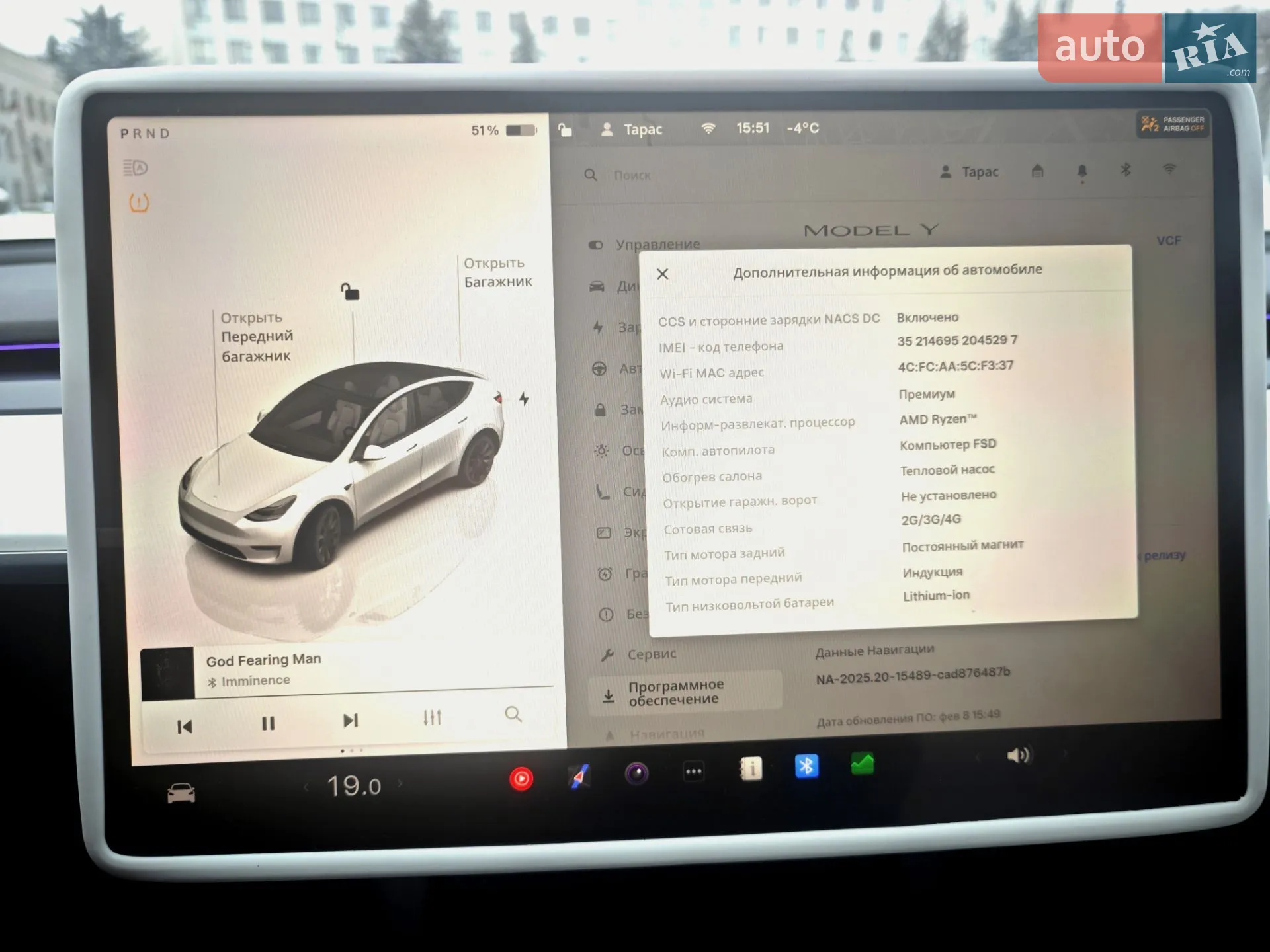Open the display menu with the screen icon
This screenshot has width=1270, height=952.
604,533
